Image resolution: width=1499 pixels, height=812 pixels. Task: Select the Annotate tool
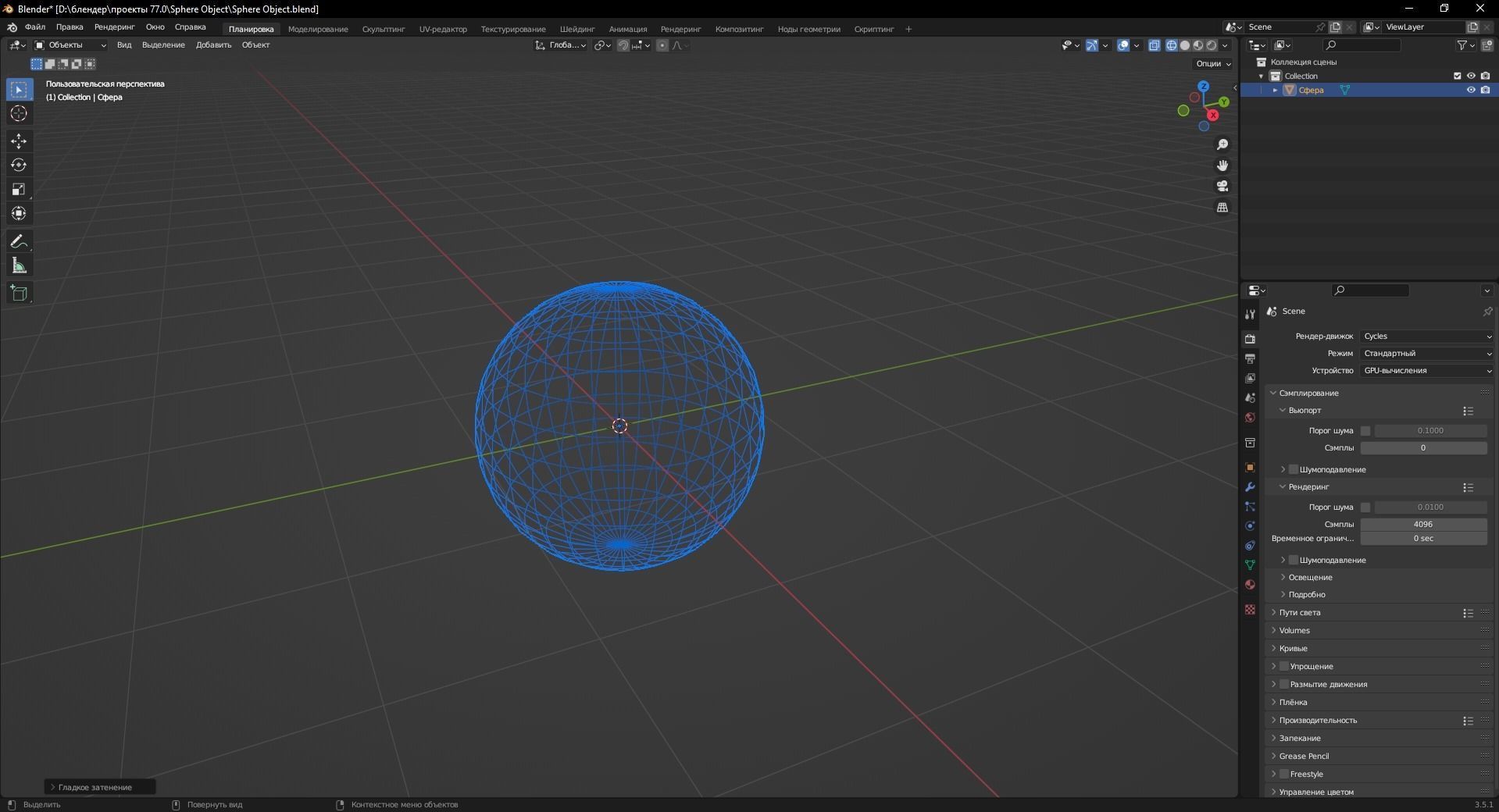[x=18, y=240]
